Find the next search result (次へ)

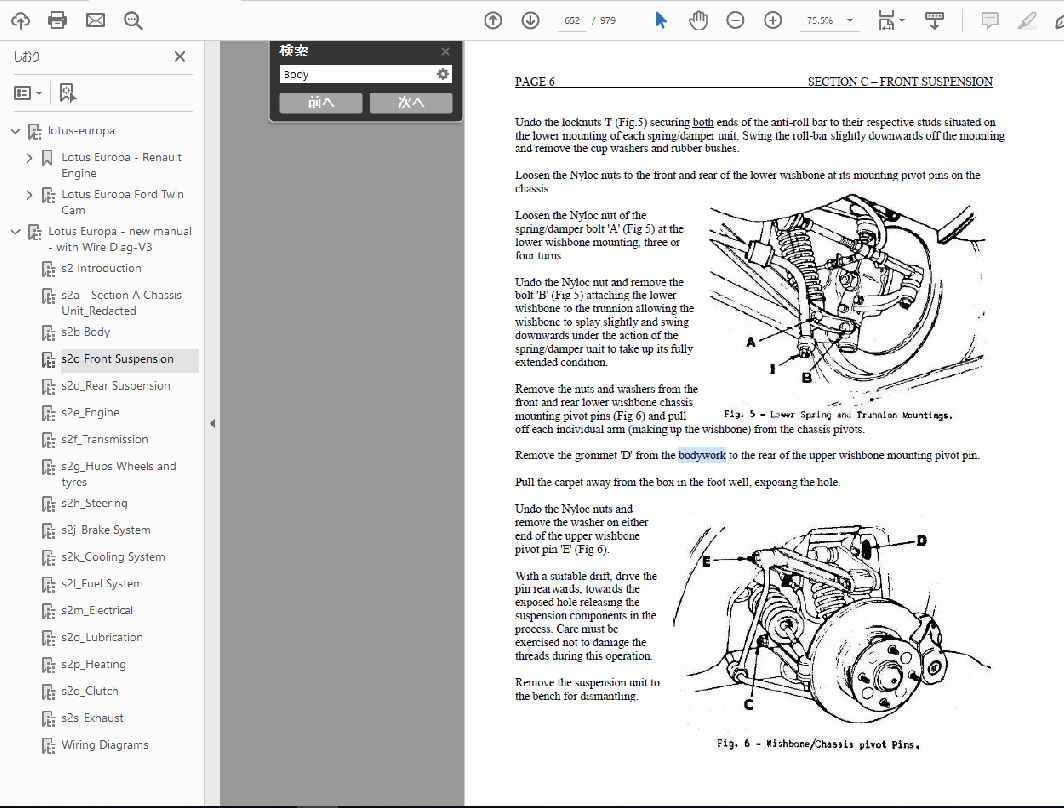411,102
